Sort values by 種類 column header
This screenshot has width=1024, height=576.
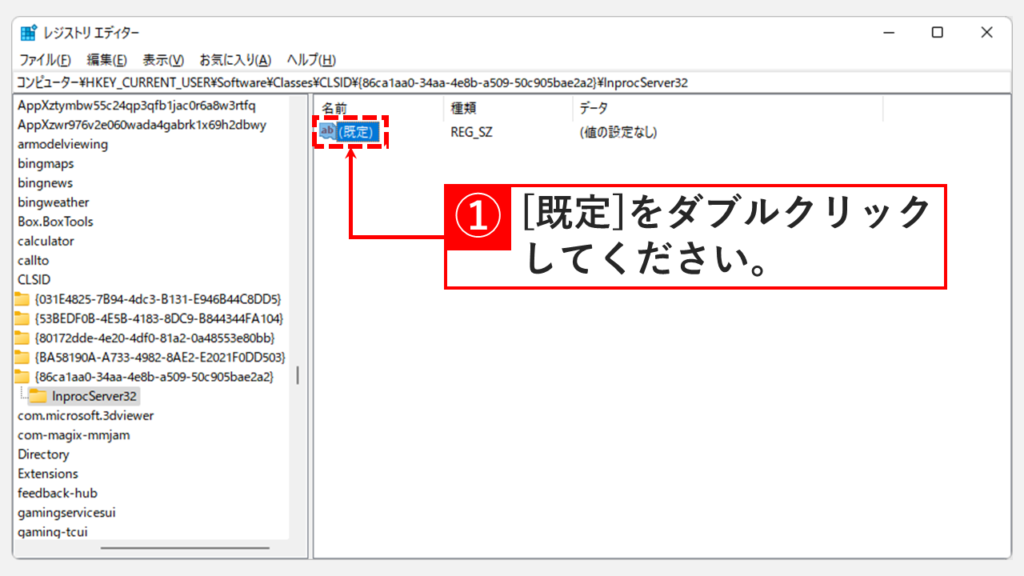coord(507,107)
